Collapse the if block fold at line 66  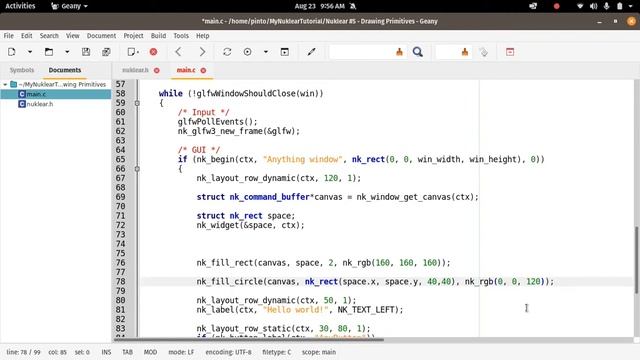(x=137, y=169)
